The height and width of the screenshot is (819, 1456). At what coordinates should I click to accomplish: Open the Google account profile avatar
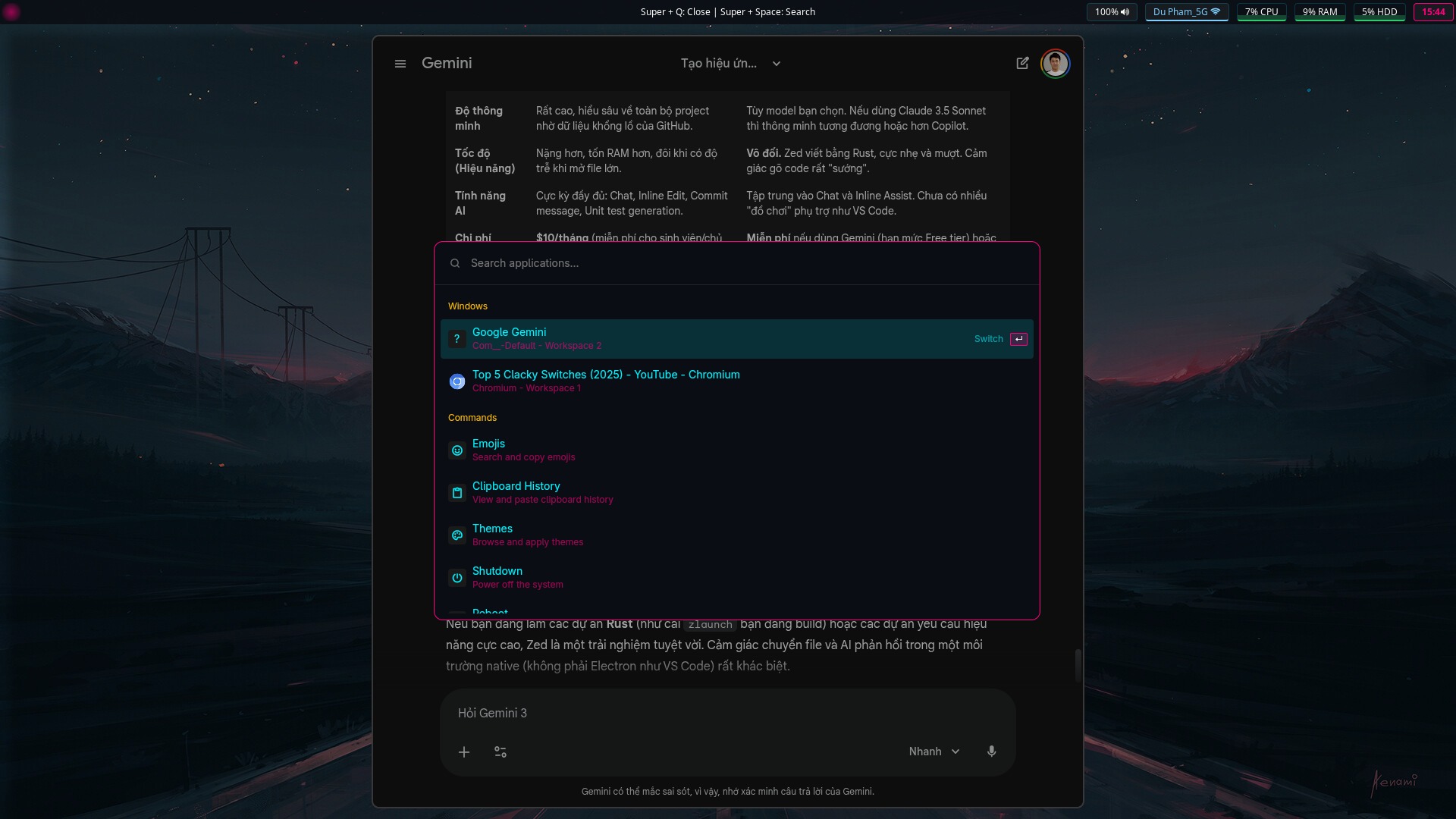pyautogui.click(x=1055, y=64)
